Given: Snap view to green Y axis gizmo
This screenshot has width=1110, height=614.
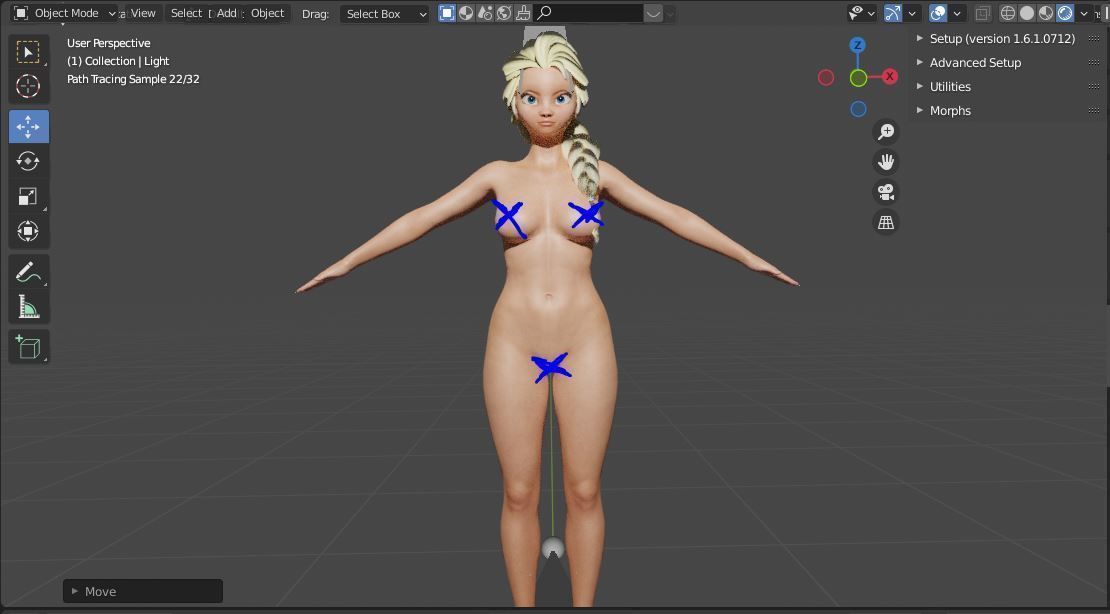Looking at the screenshot, I should (858, 78).
